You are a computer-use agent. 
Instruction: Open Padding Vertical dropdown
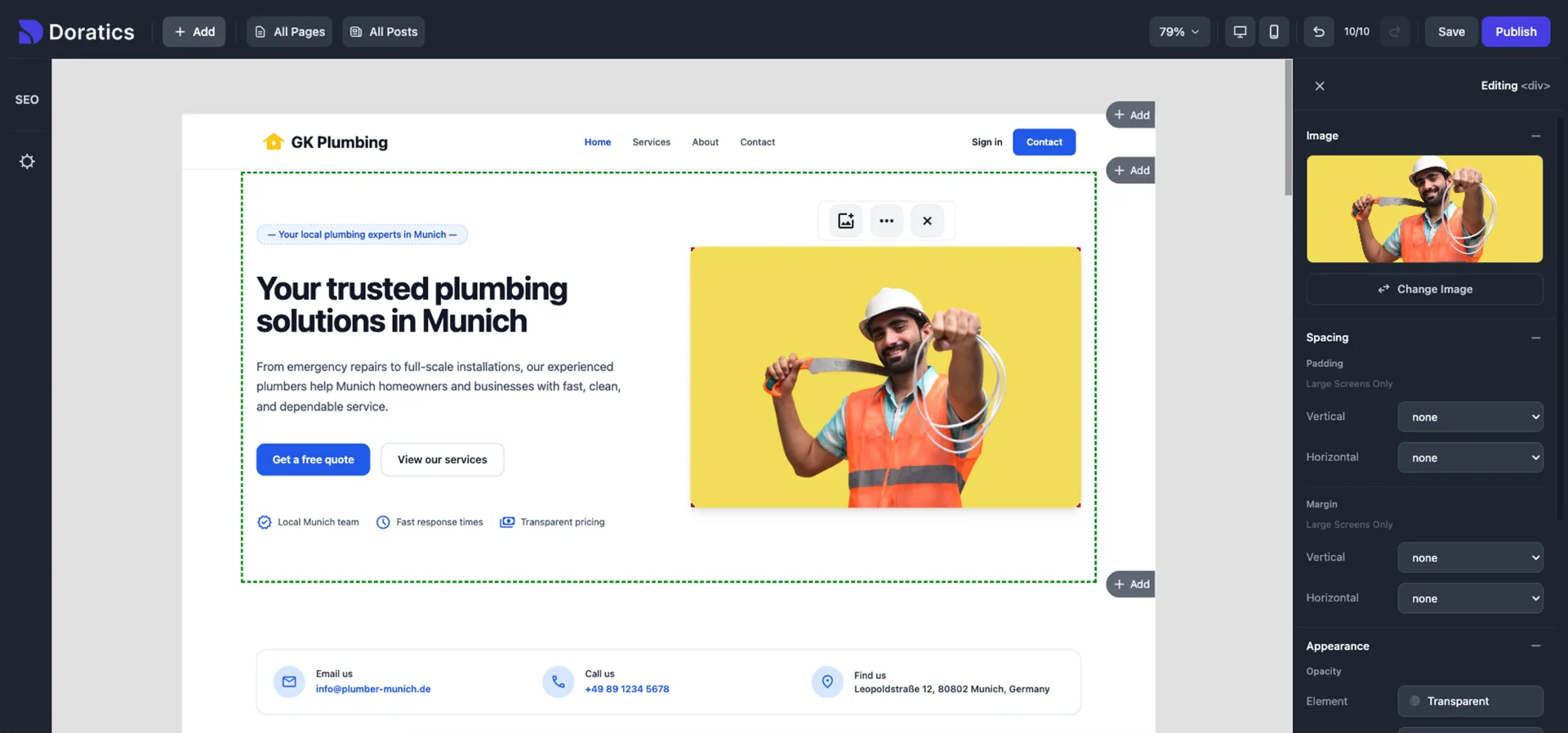[1470, 417]
